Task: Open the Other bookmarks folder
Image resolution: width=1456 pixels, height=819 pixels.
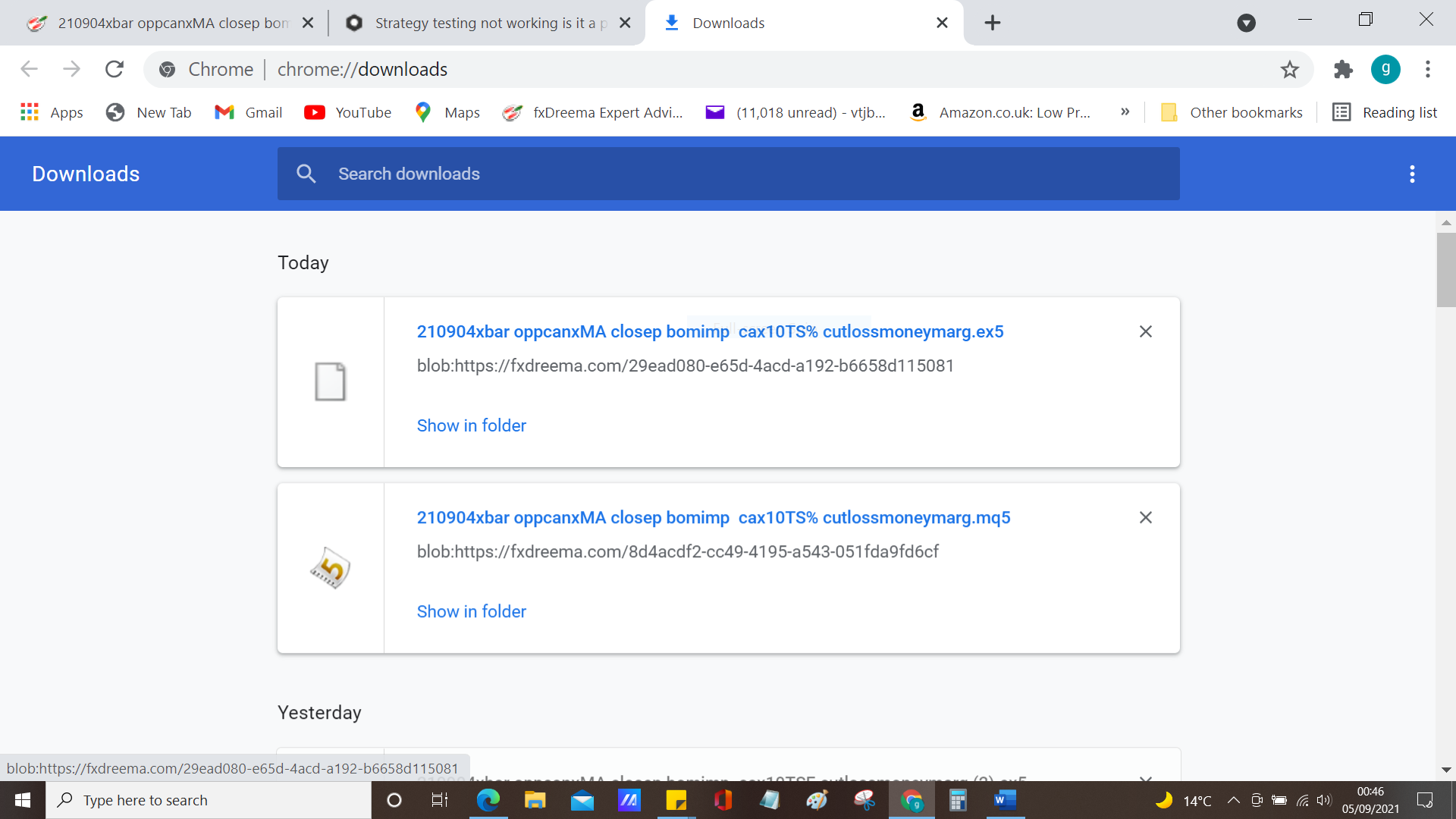Action: point(1232,112)
